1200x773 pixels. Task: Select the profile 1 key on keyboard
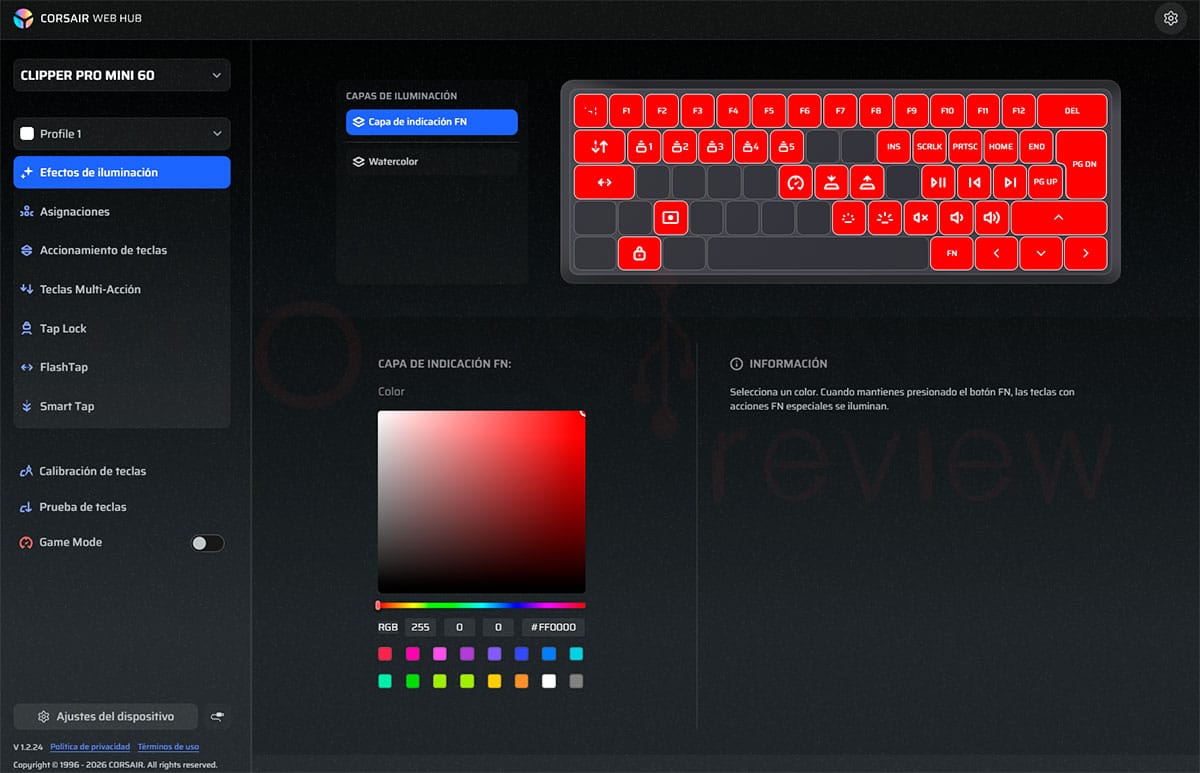[x=644, y=146]
